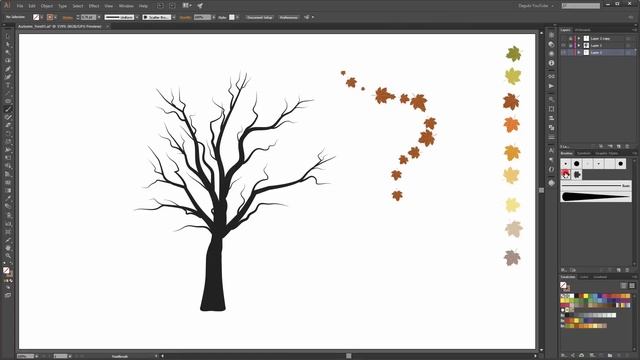Open the Window menu
640x360 pixels.
(x=126, y=6)
